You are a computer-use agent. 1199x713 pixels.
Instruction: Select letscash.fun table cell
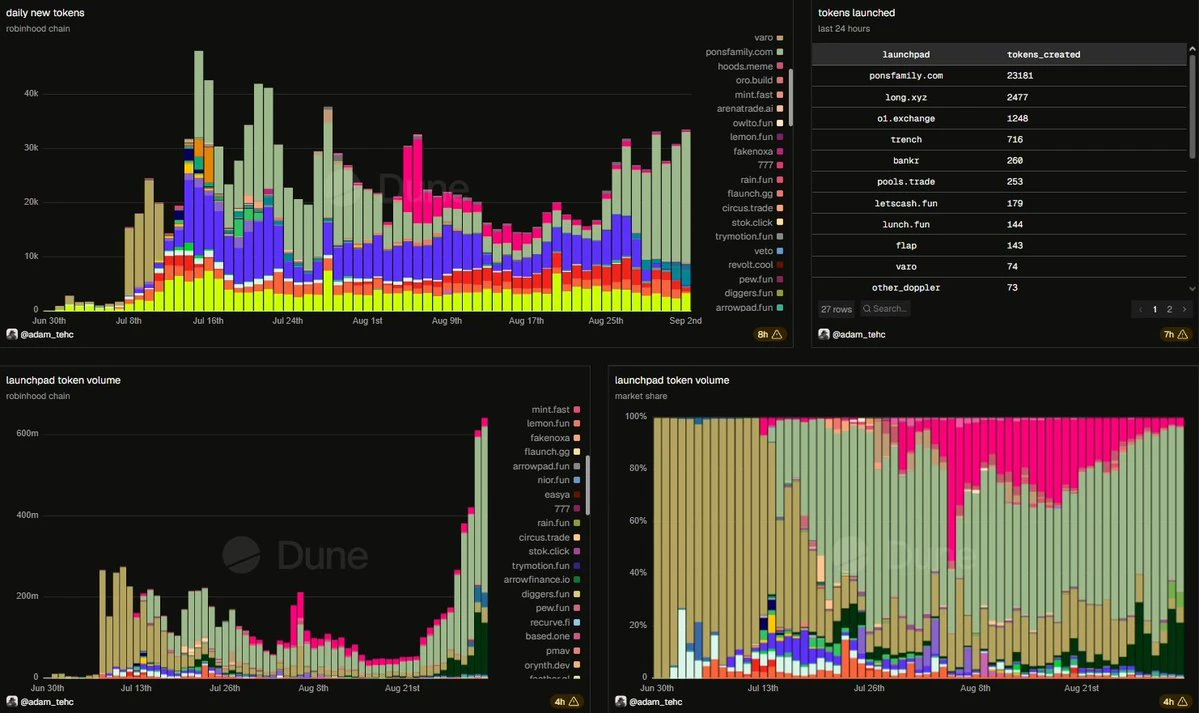tap(906, 203)
